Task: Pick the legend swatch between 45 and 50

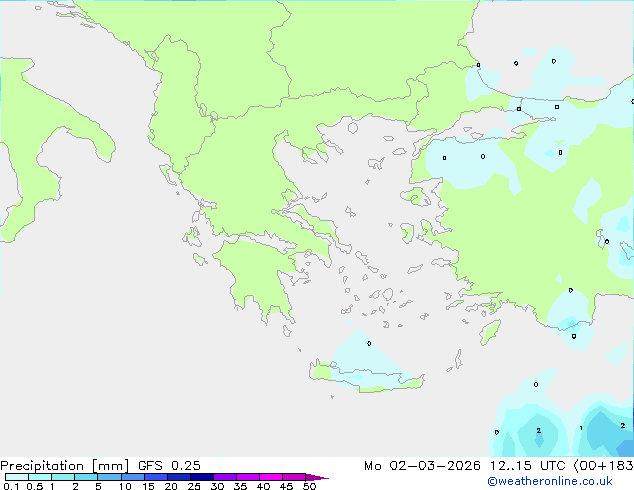Action: point(294,477)
